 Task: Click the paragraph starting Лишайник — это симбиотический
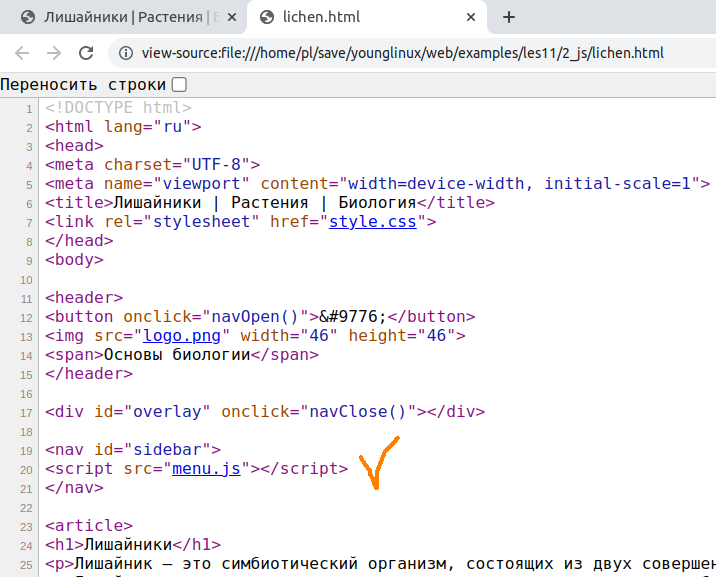pos(380,564)
